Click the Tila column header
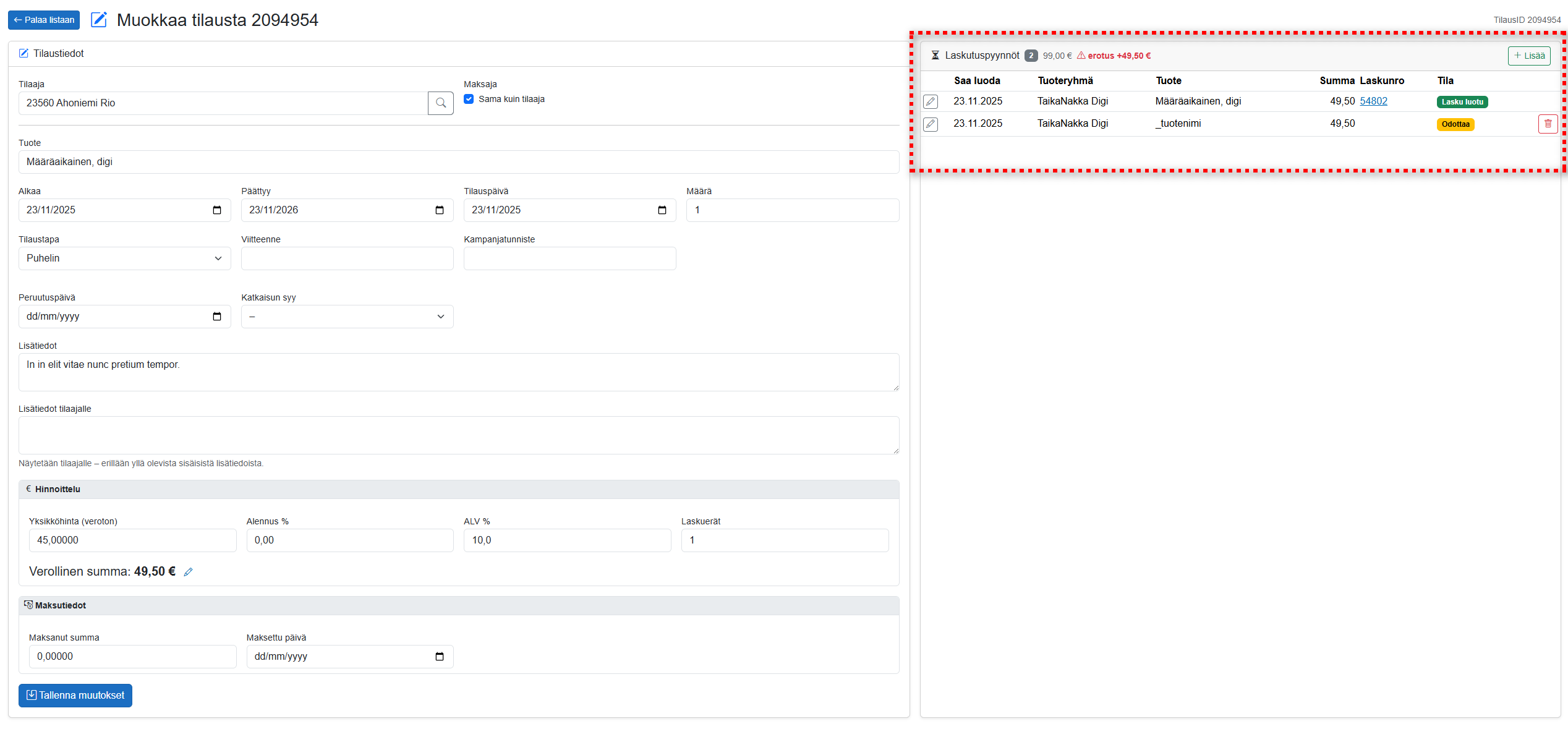Viewport: 1568px width, 729px height. (1446, 80)
